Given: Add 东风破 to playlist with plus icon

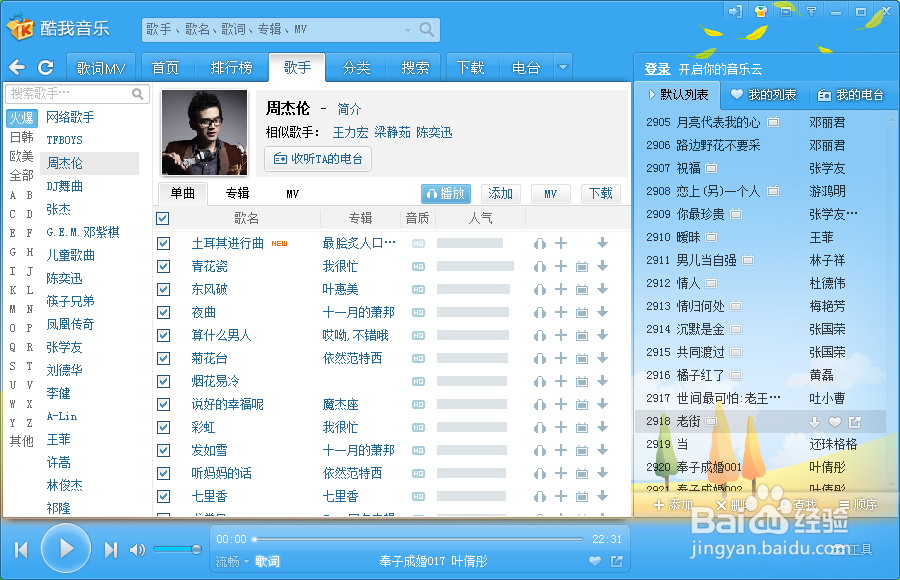Looking at the screenshot, I should 561,289.
